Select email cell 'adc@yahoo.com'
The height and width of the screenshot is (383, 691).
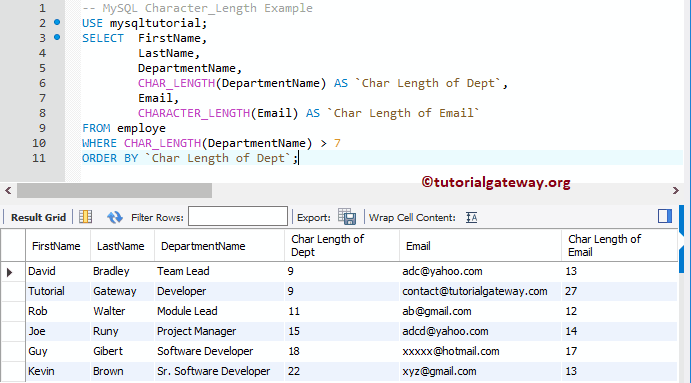[480, 271]
